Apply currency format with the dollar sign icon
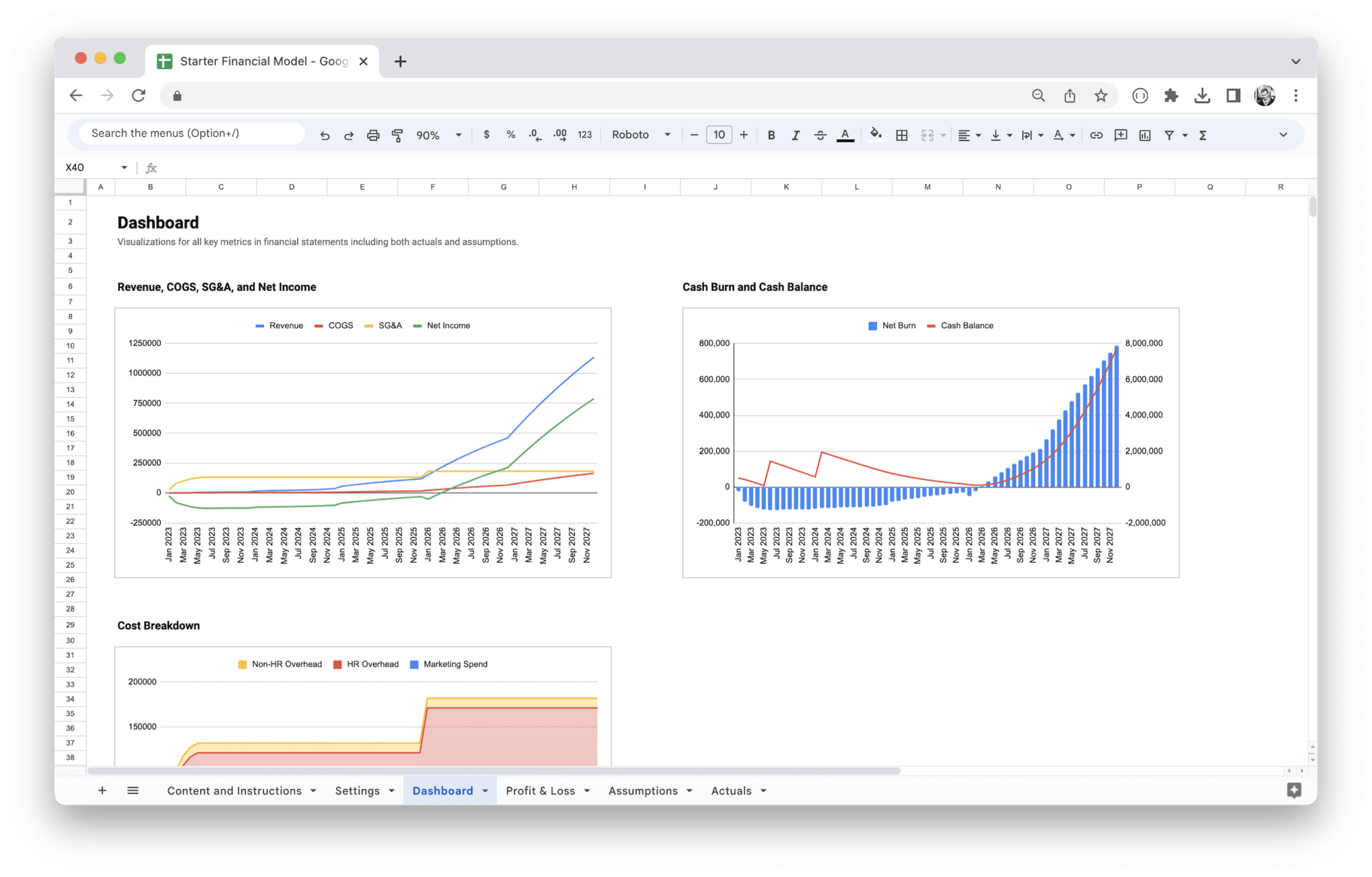The height and width of the screenshot is (877, 1372). click(x=487, y=135)
